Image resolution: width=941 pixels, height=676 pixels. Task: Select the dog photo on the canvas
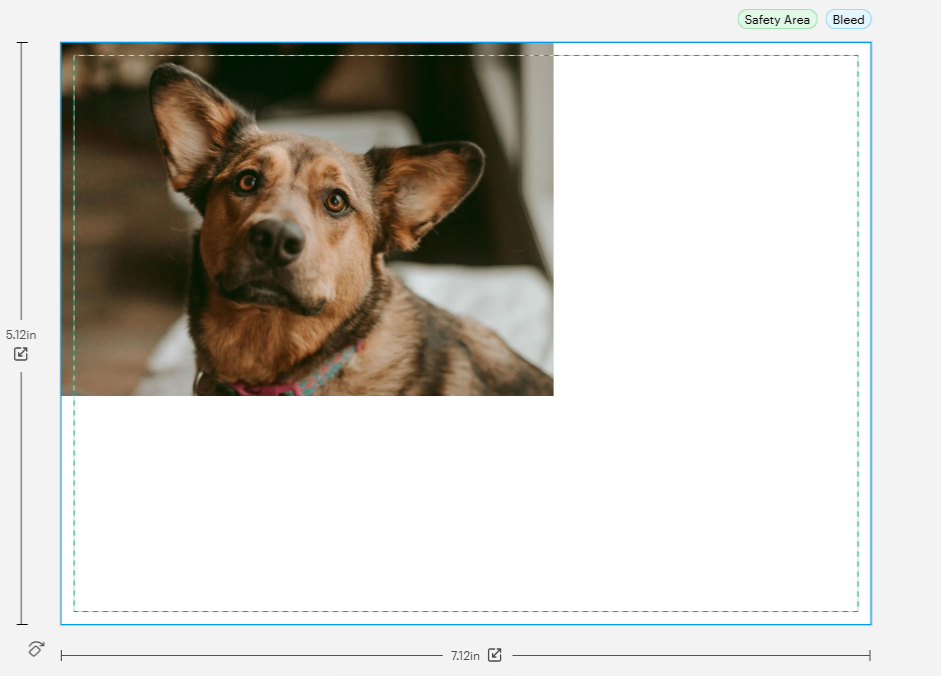(x=307, y=219)
